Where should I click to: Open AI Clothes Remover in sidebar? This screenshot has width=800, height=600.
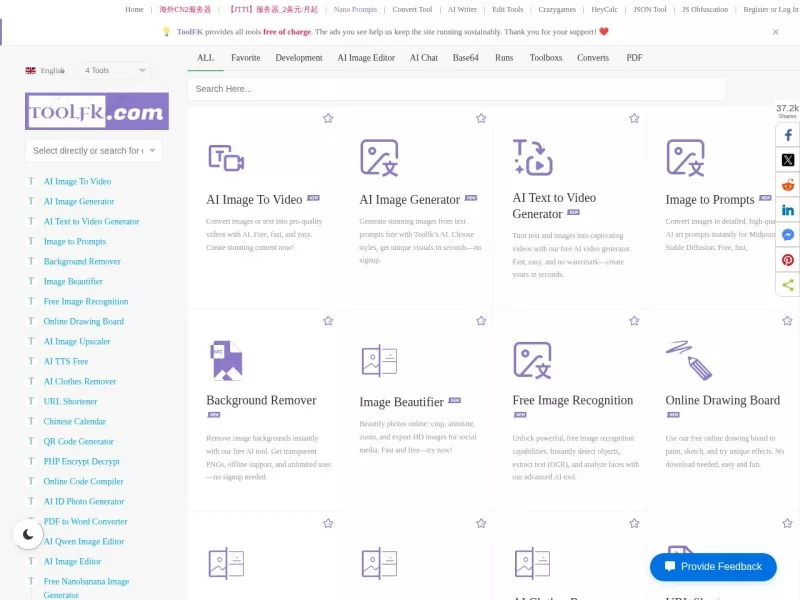[x=80, y=381]
